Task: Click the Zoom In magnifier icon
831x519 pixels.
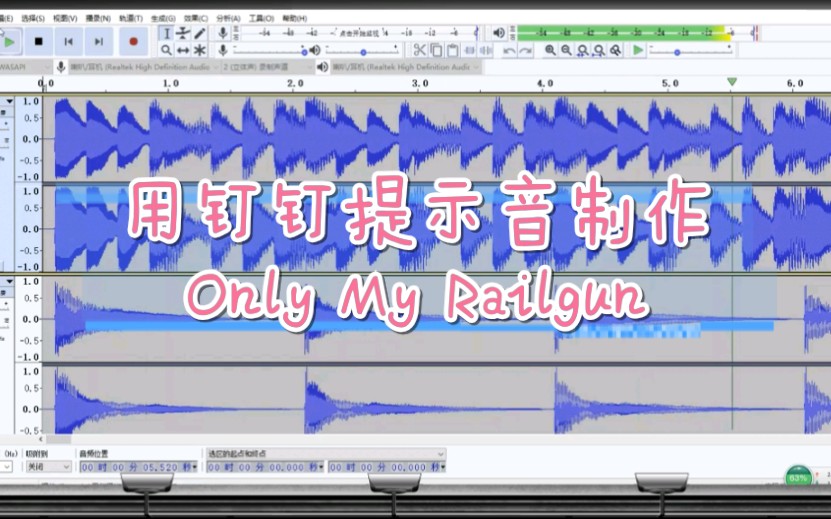Action: tap(549, 50)
